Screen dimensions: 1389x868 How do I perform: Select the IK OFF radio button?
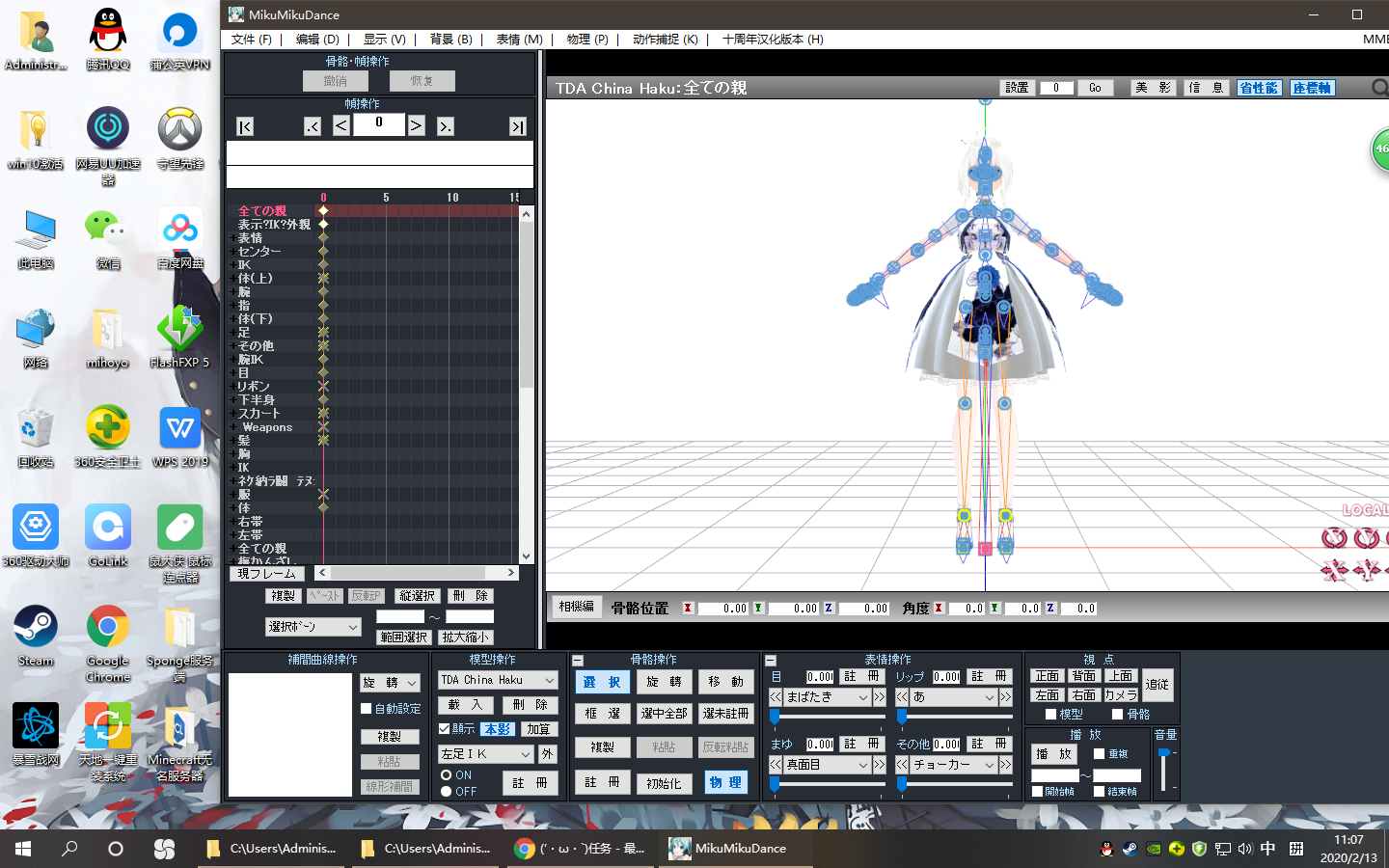coord(446,792)
